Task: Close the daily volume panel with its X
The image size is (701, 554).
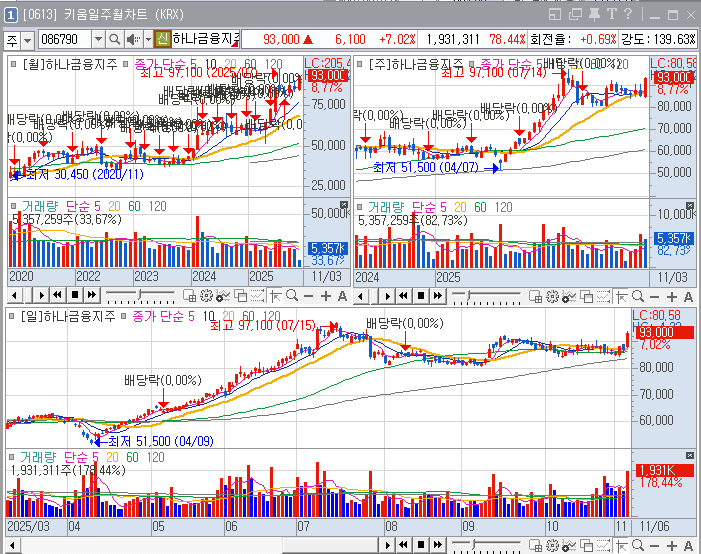Action: coord(690,456)
